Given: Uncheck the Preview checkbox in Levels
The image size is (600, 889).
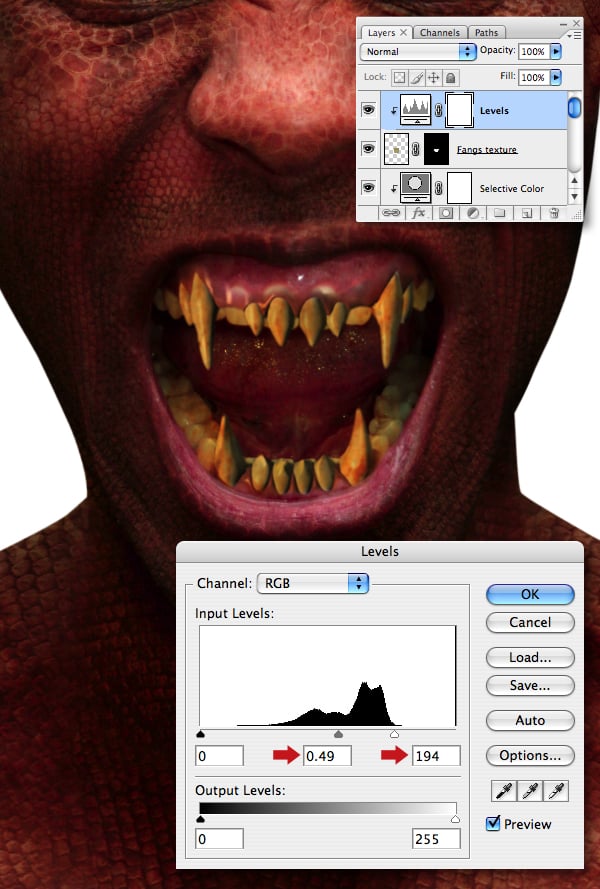Looking at the screenshot, I should click(493, 823).
